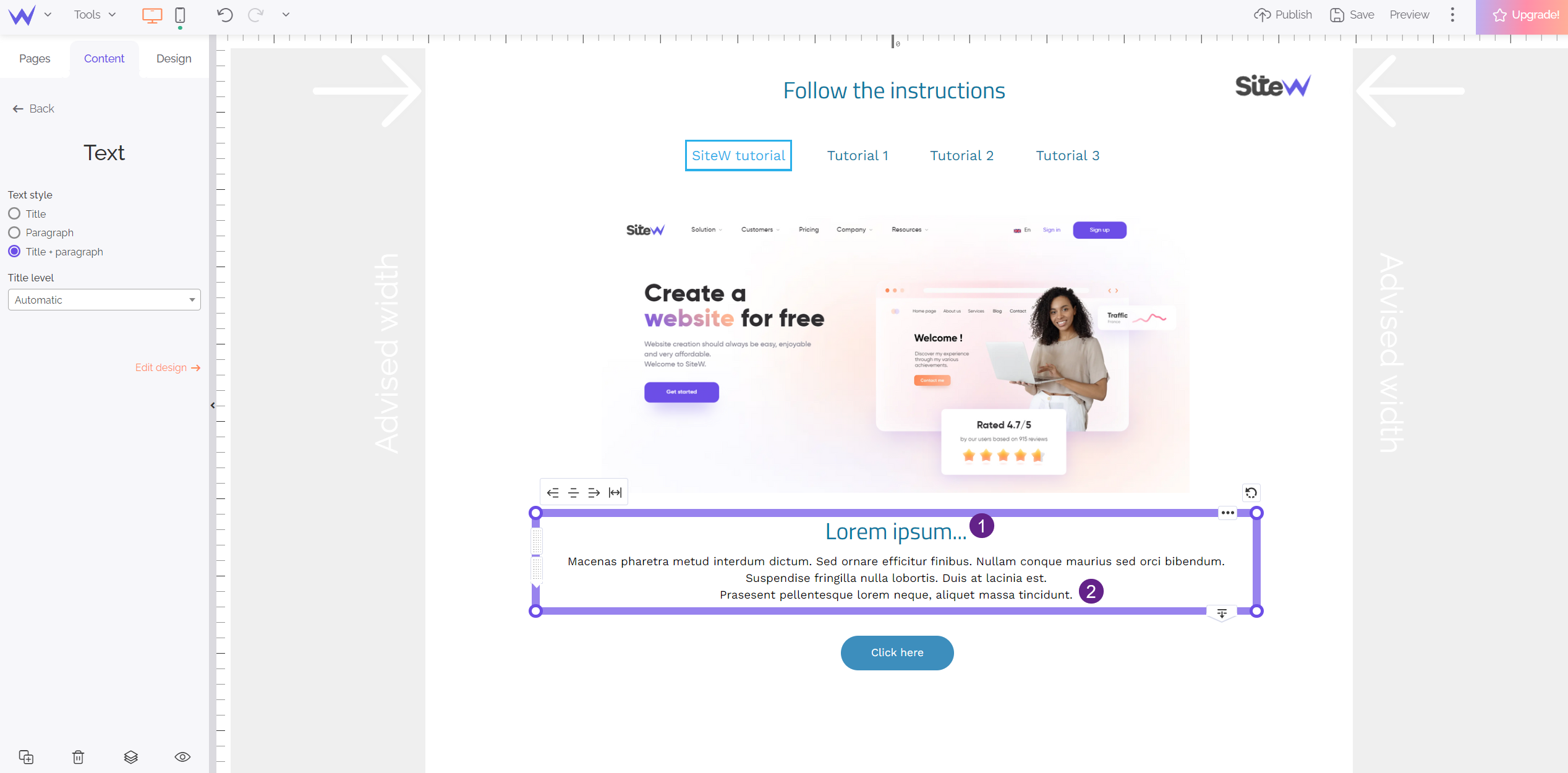Click the visibility eye icon
This screenshot has height=773, width=1568.
pyautogui.click(x=182, y=756)
